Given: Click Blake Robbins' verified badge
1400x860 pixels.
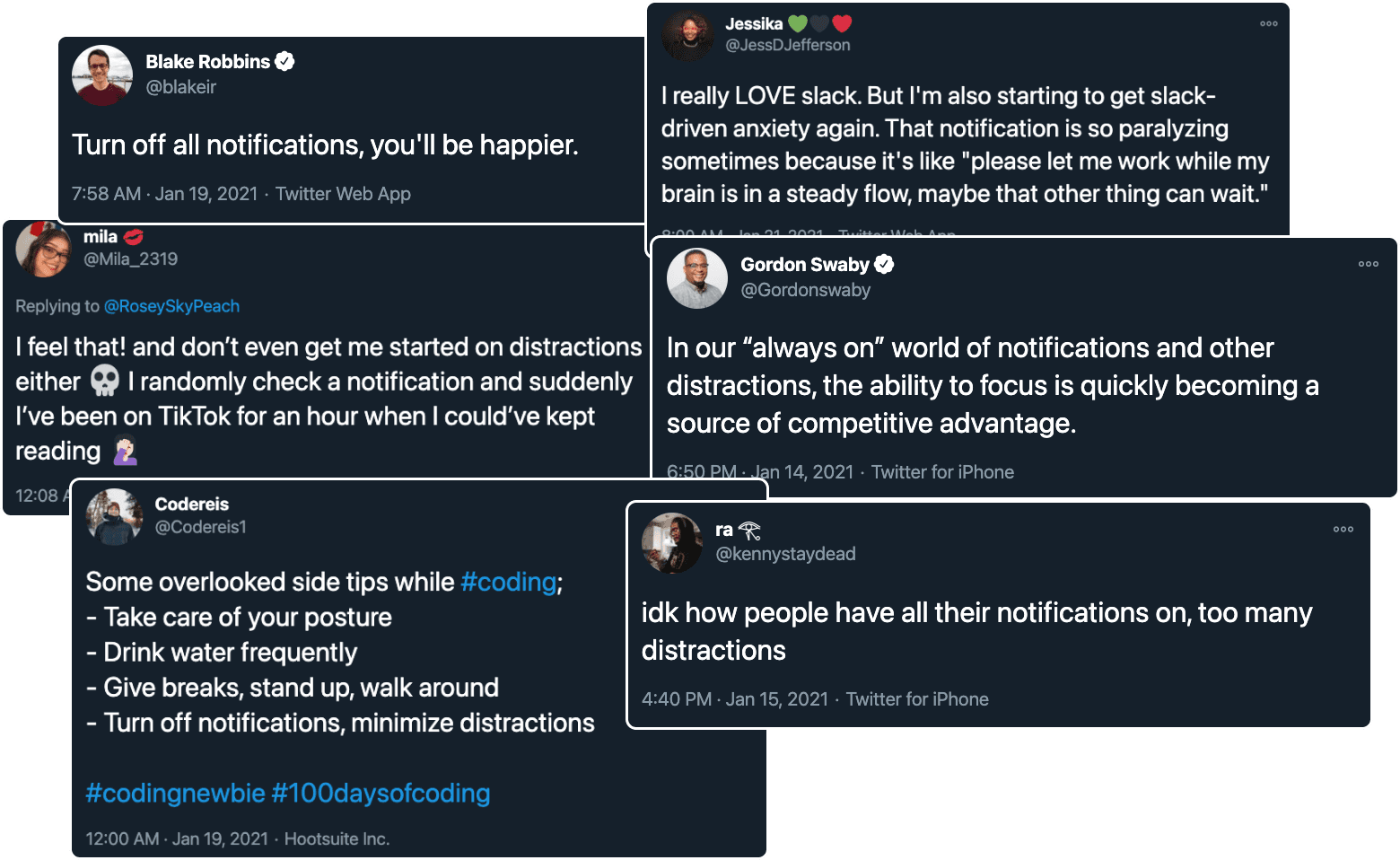Looking at the screenshot, I should point(284,61).
